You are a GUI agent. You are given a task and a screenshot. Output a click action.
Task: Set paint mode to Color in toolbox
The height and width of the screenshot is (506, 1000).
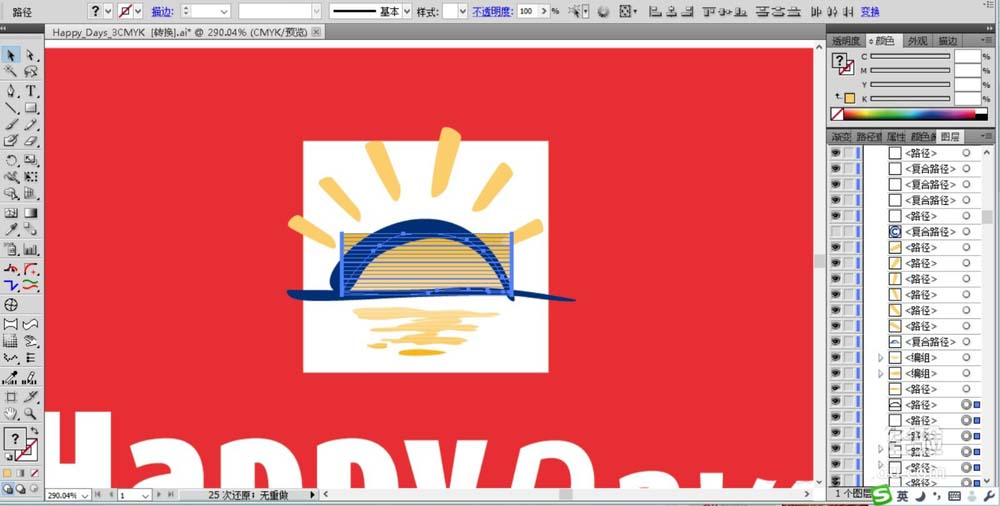[8, 473]
